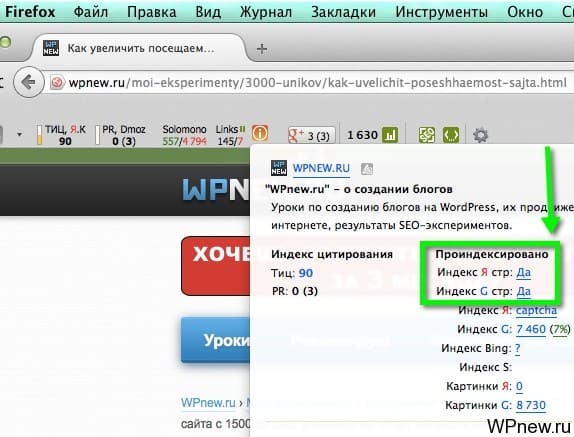Click the small gray icon beside WPNEW.RU
574x437 pixels.
point(366,169)
